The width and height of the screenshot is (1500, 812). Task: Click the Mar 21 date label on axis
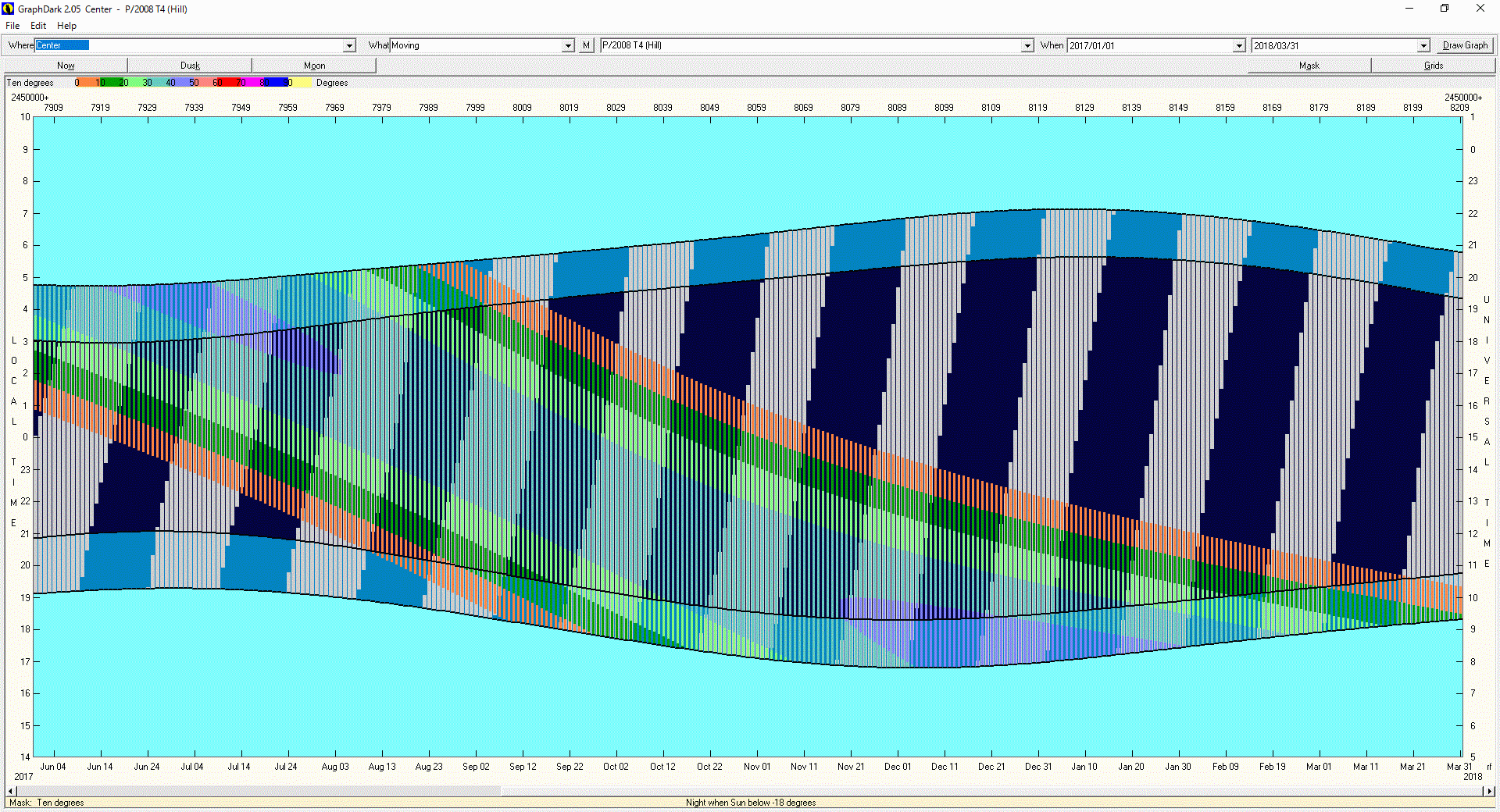1412,767
